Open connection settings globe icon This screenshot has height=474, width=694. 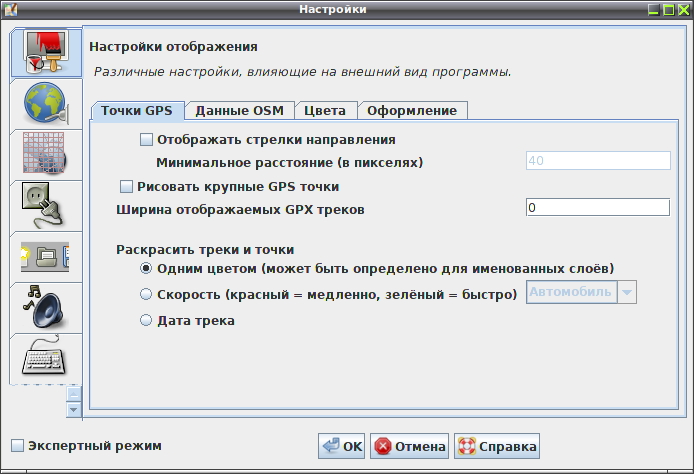point(46,104)
